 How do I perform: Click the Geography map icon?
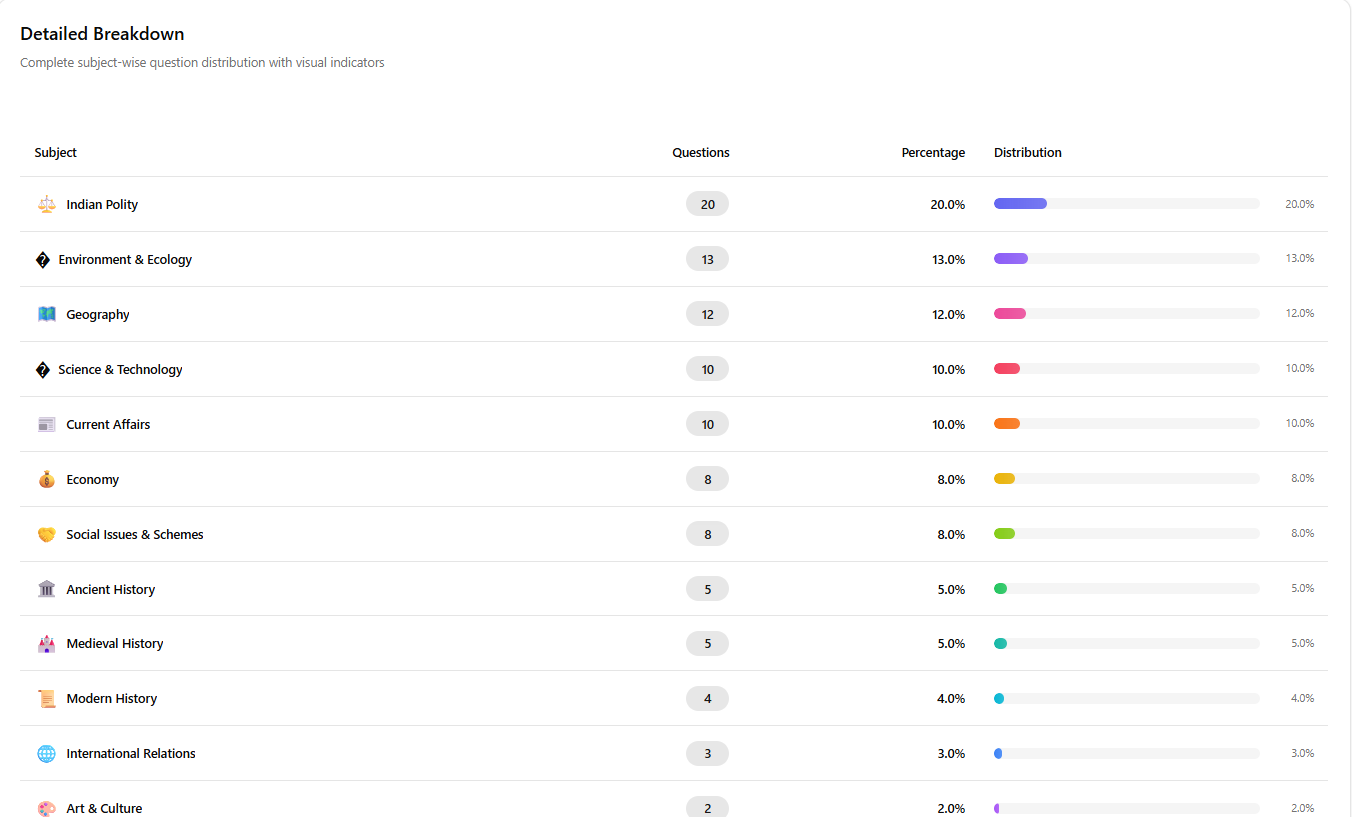[47, 314]
